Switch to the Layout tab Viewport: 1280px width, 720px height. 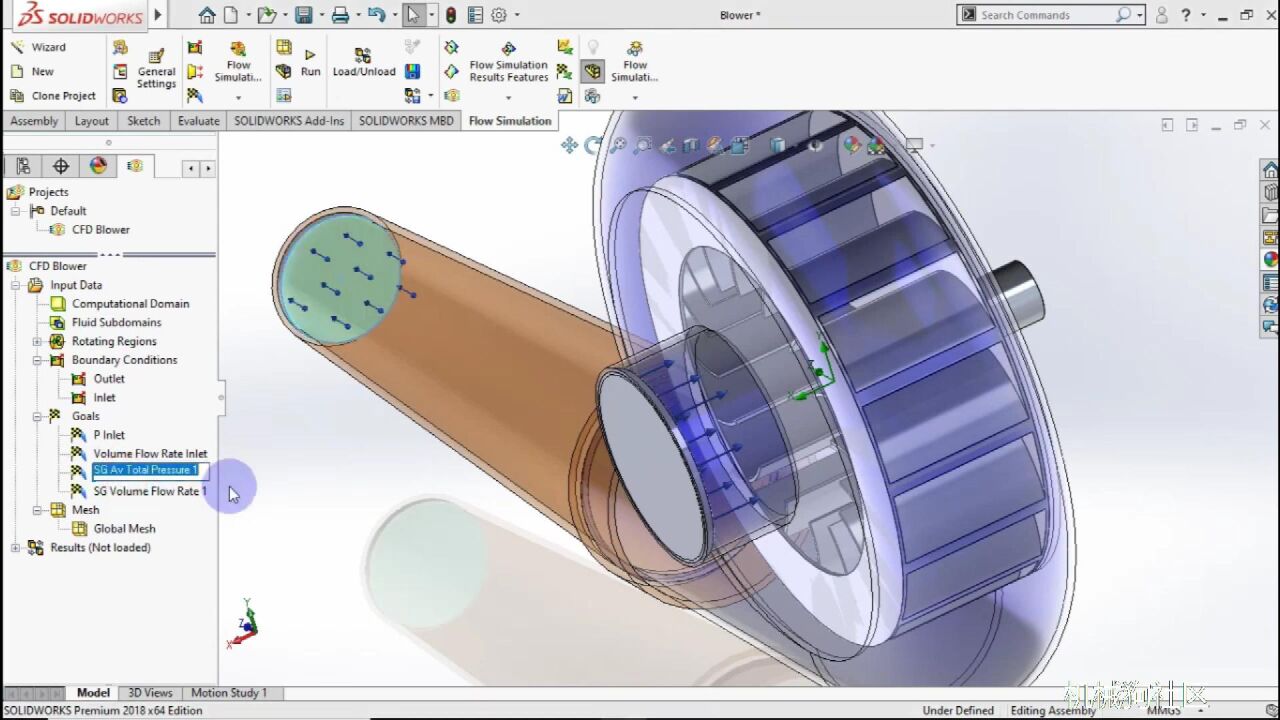92,121
